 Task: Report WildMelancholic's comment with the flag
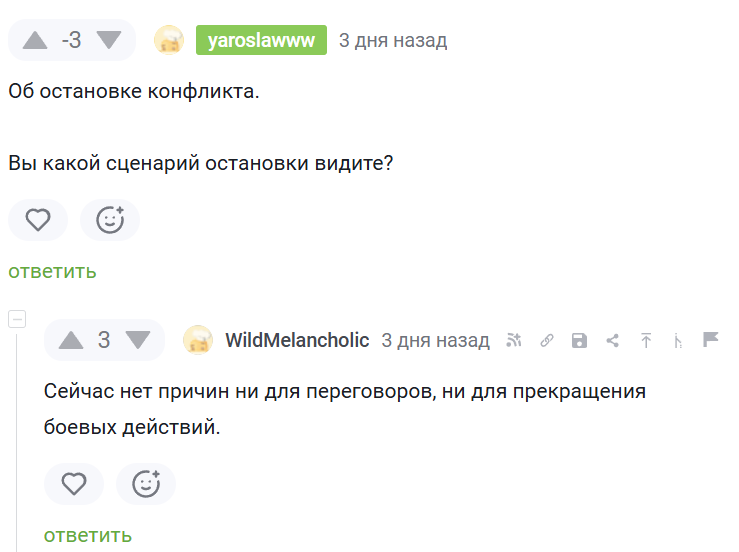coord(711,340)
